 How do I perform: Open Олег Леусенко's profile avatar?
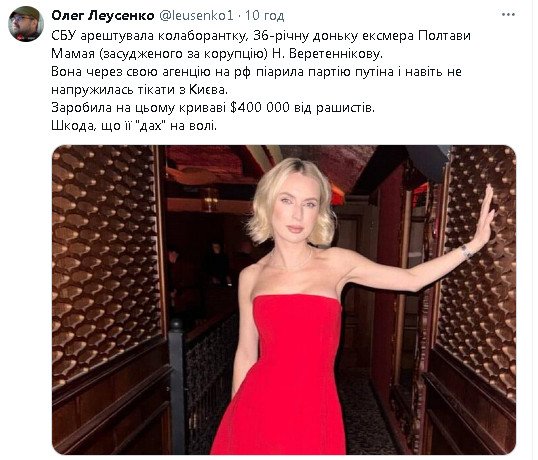click(26, 24)
